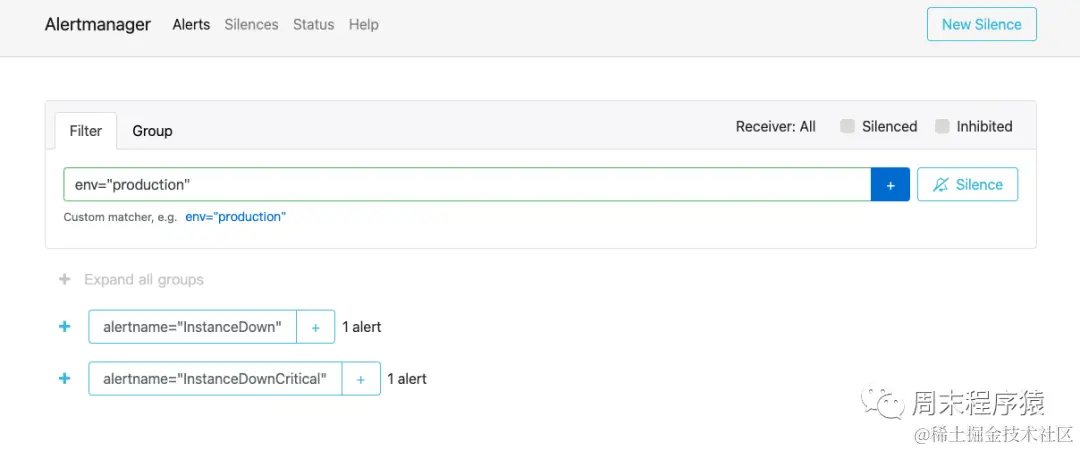Click the plus icon beside Expand all groups
The height and width of the screenshot is (451, 1080).
[x=65, y=280]
